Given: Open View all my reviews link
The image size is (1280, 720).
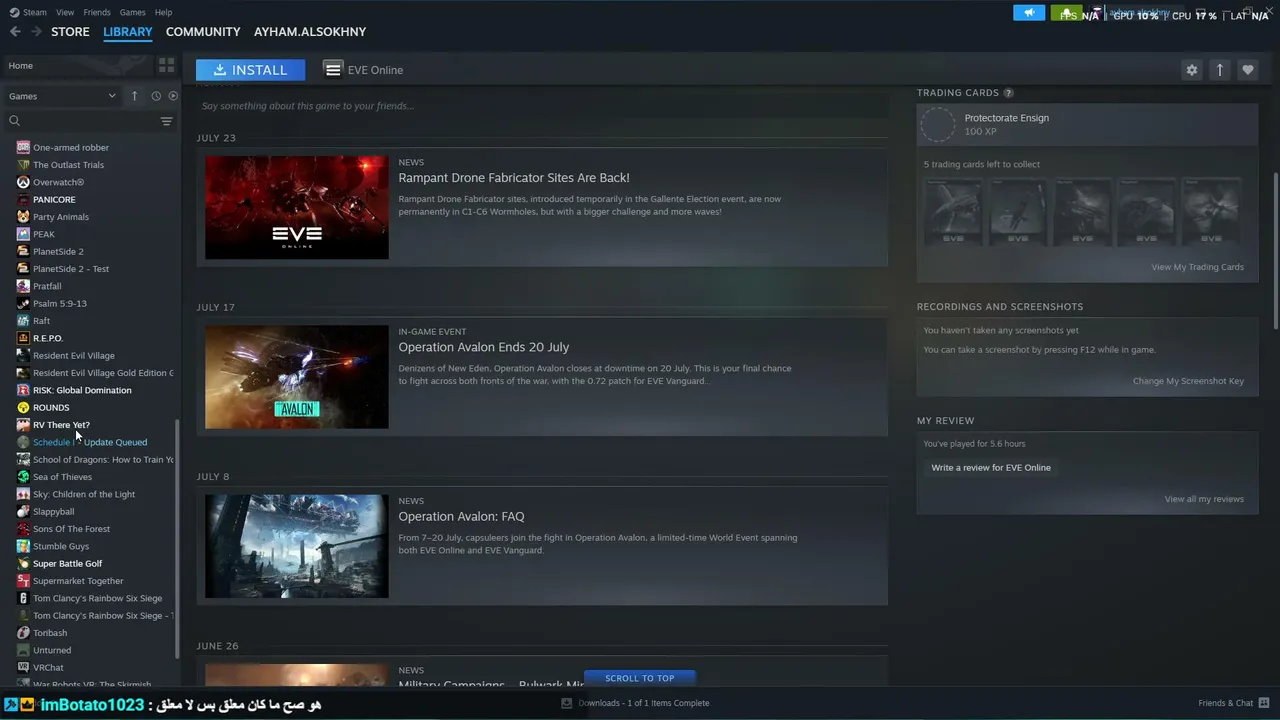Looking at the screenshot, I should click(1204, 499).
